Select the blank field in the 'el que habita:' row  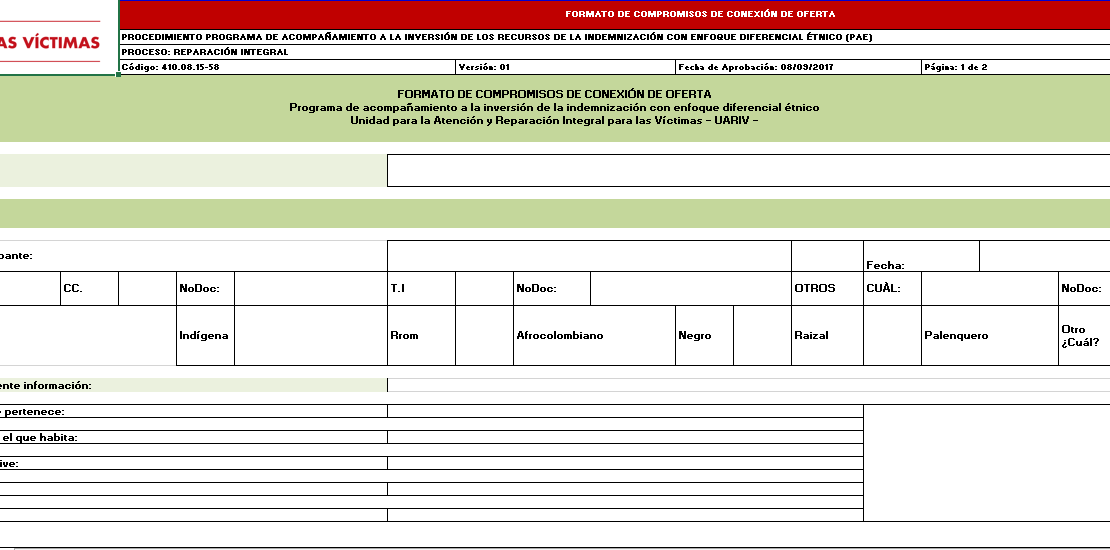coord(625,437)
